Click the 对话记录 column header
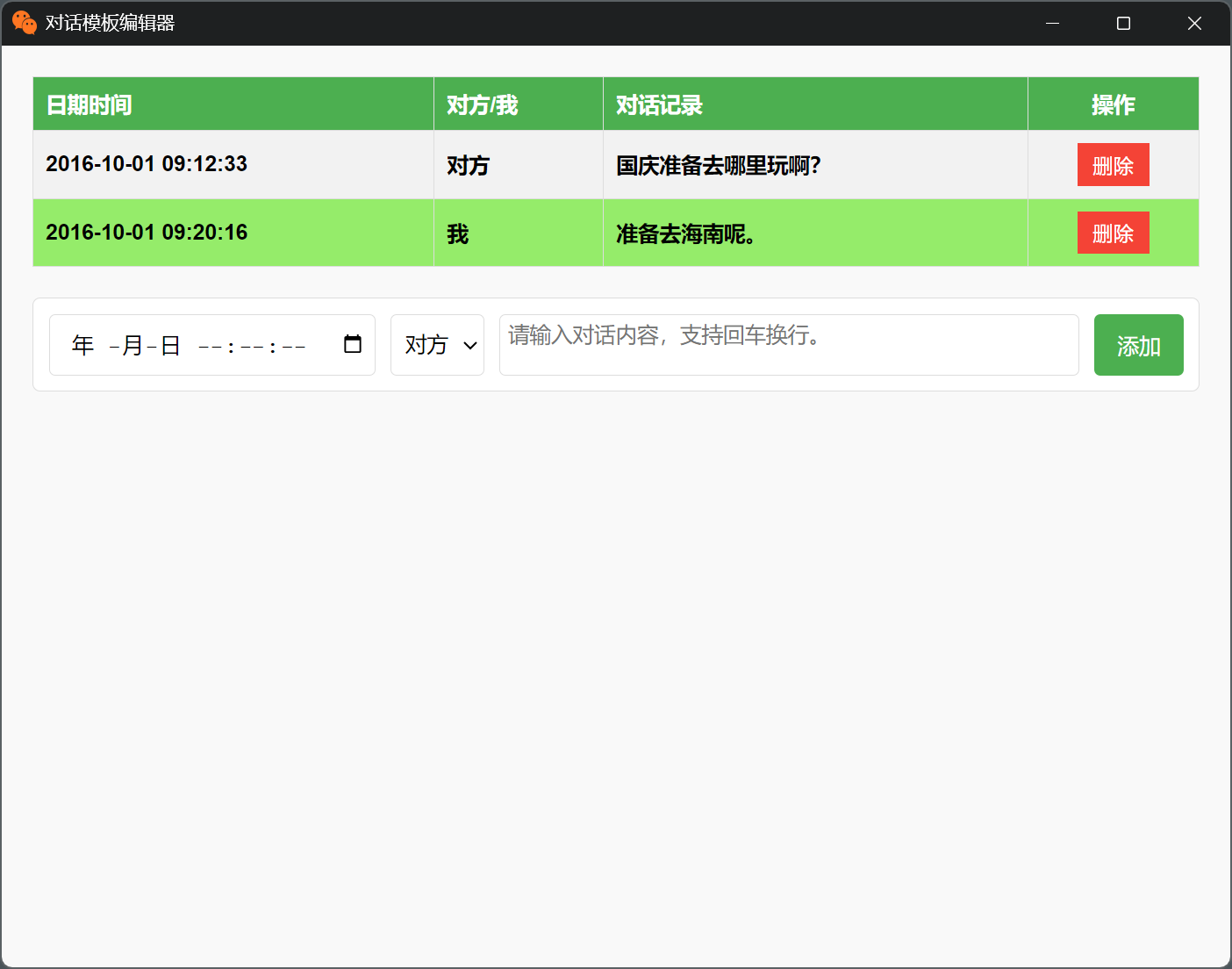 click(x=815, y=104)
